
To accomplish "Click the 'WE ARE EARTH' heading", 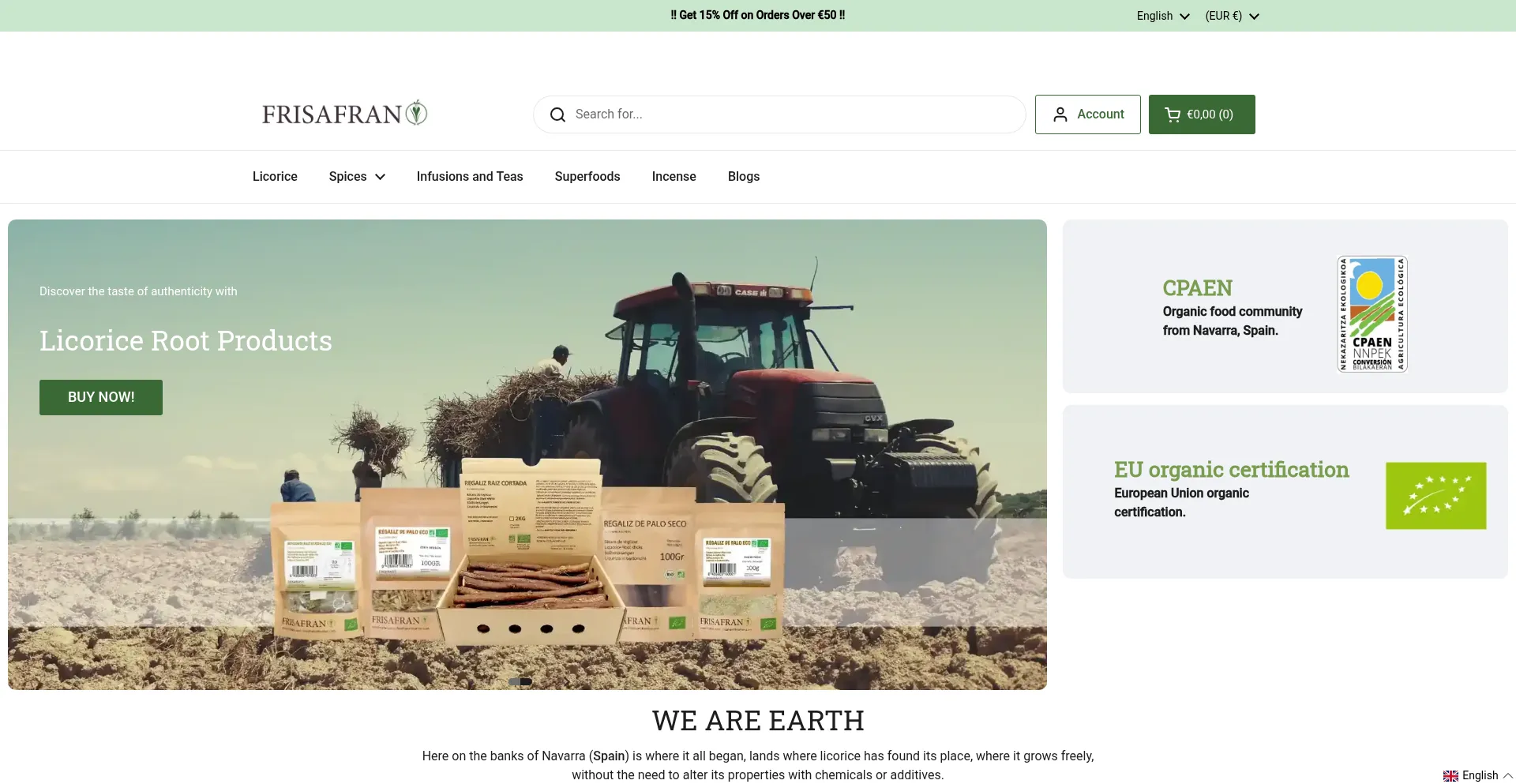I will point(758,721).
